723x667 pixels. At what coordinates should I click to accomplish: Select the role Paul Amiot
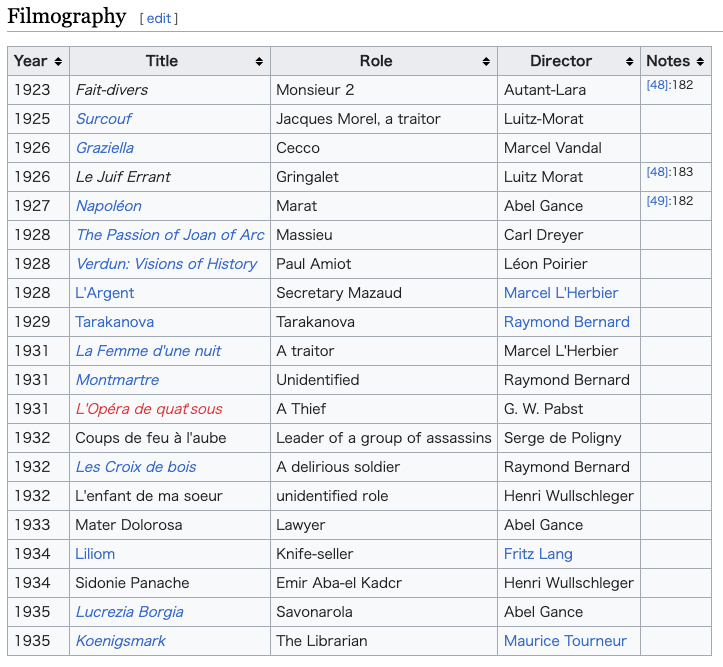click(314, 264)
